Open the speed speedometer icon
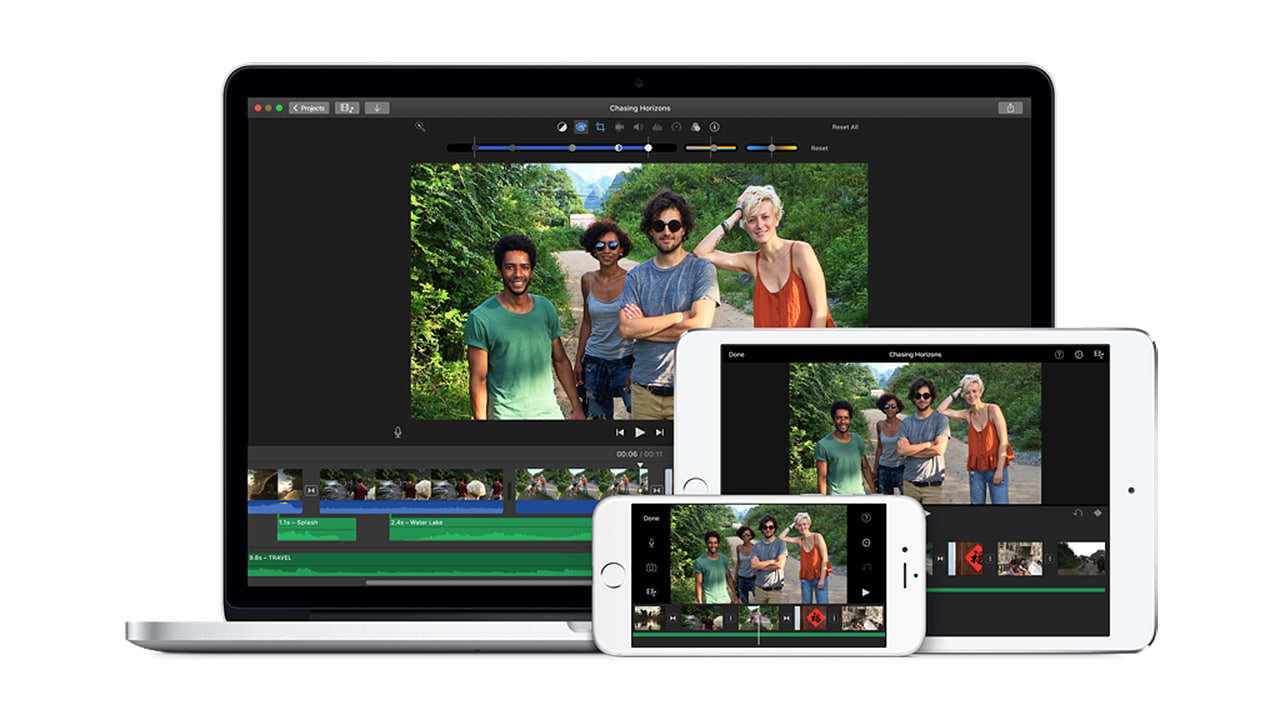Image resolution: width=1280 pixels, height=720 pixels. point(676,127)
